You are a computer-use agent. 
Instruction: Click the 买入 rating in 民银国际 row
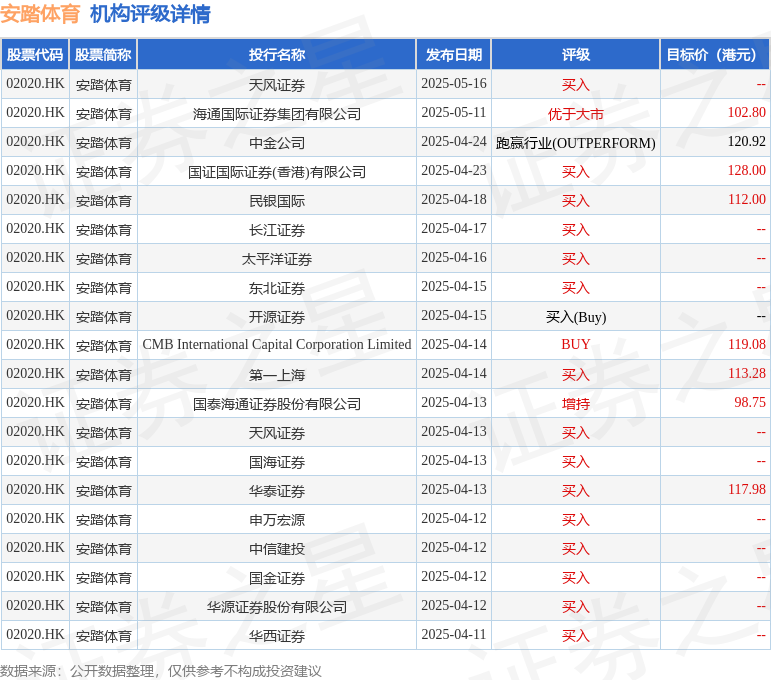[x=576, y=201]
